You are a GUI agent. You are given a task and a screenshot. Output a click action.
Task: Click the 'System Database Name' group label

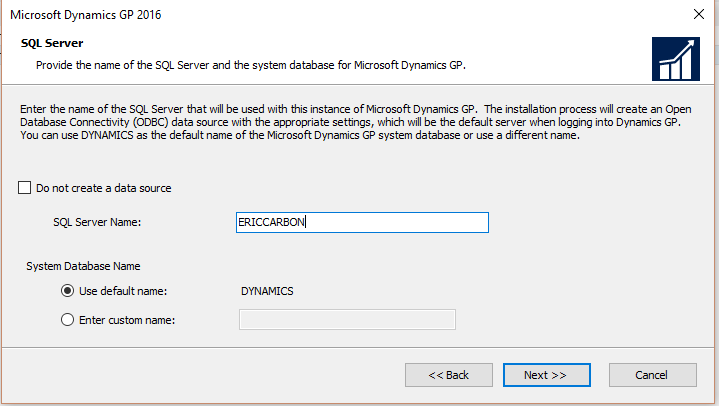coord(83,266)
